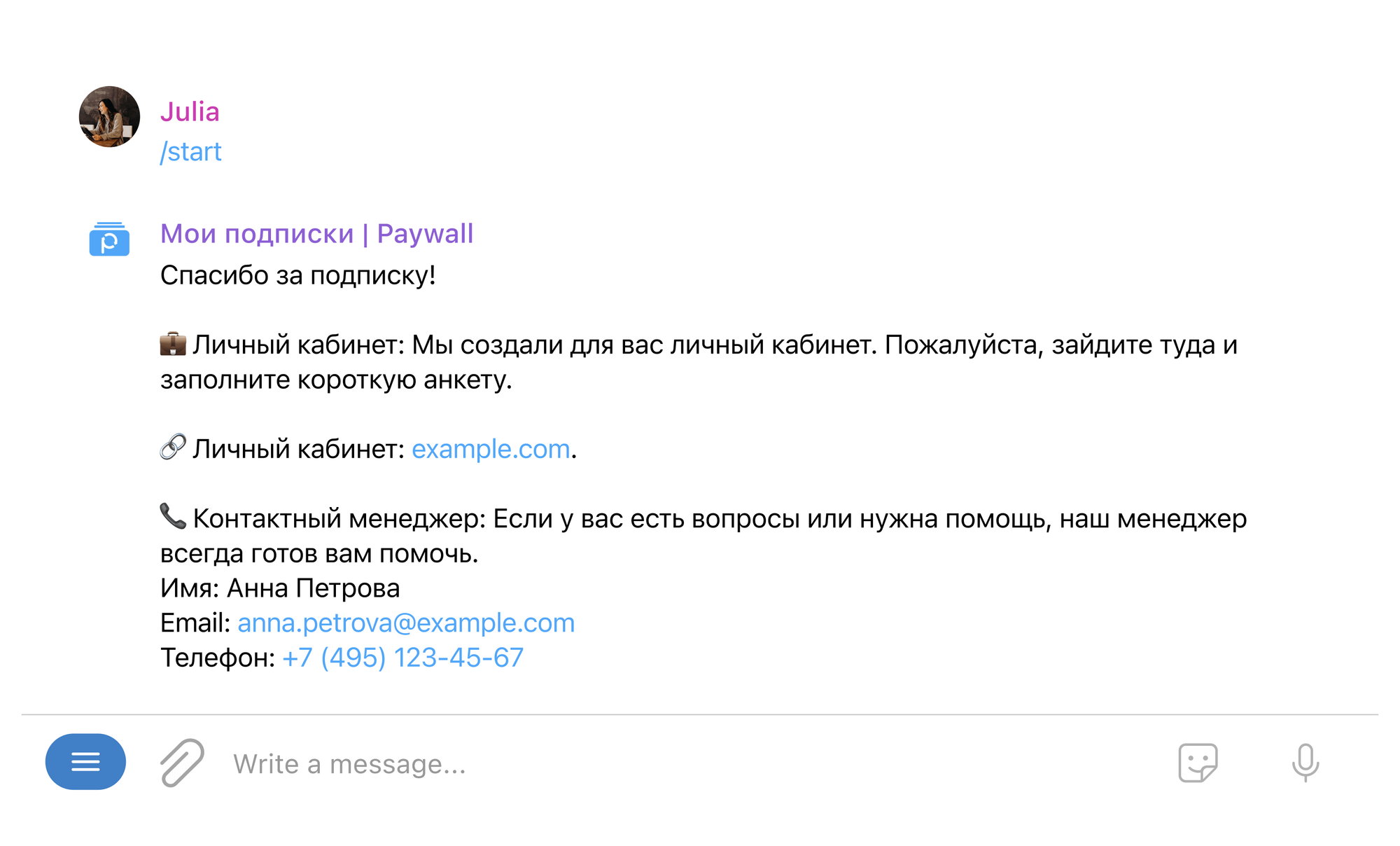The height and width of the screenshot is (846, 1400).
Task: Click the chain link emoji
Action: (173, 448)
